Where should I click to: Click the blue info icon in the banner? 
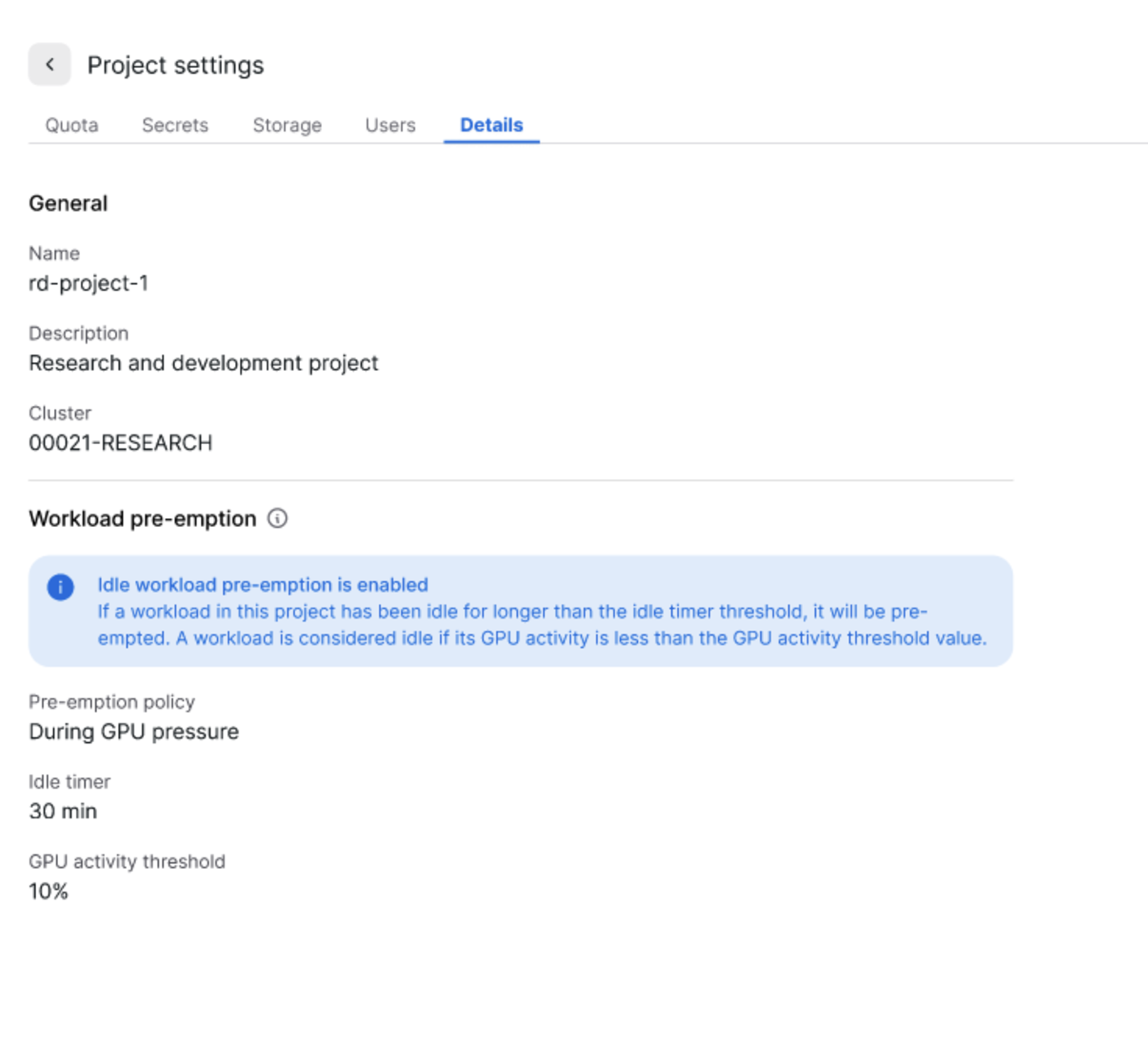60,587
